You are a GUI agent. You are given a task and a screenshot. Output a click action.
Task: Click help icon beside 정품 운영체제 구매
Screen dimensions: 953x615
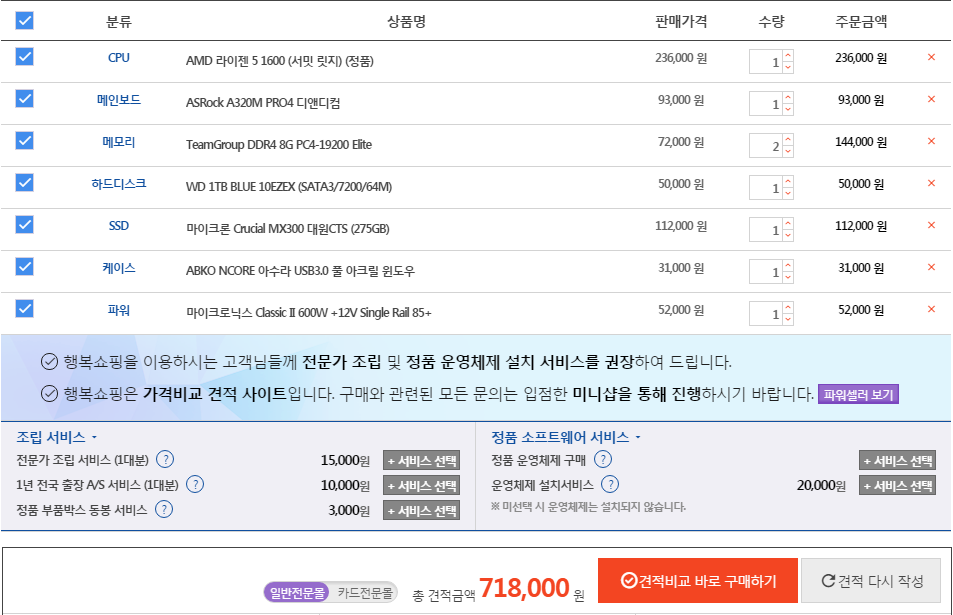pyautogui.click(x=603, y=460)
